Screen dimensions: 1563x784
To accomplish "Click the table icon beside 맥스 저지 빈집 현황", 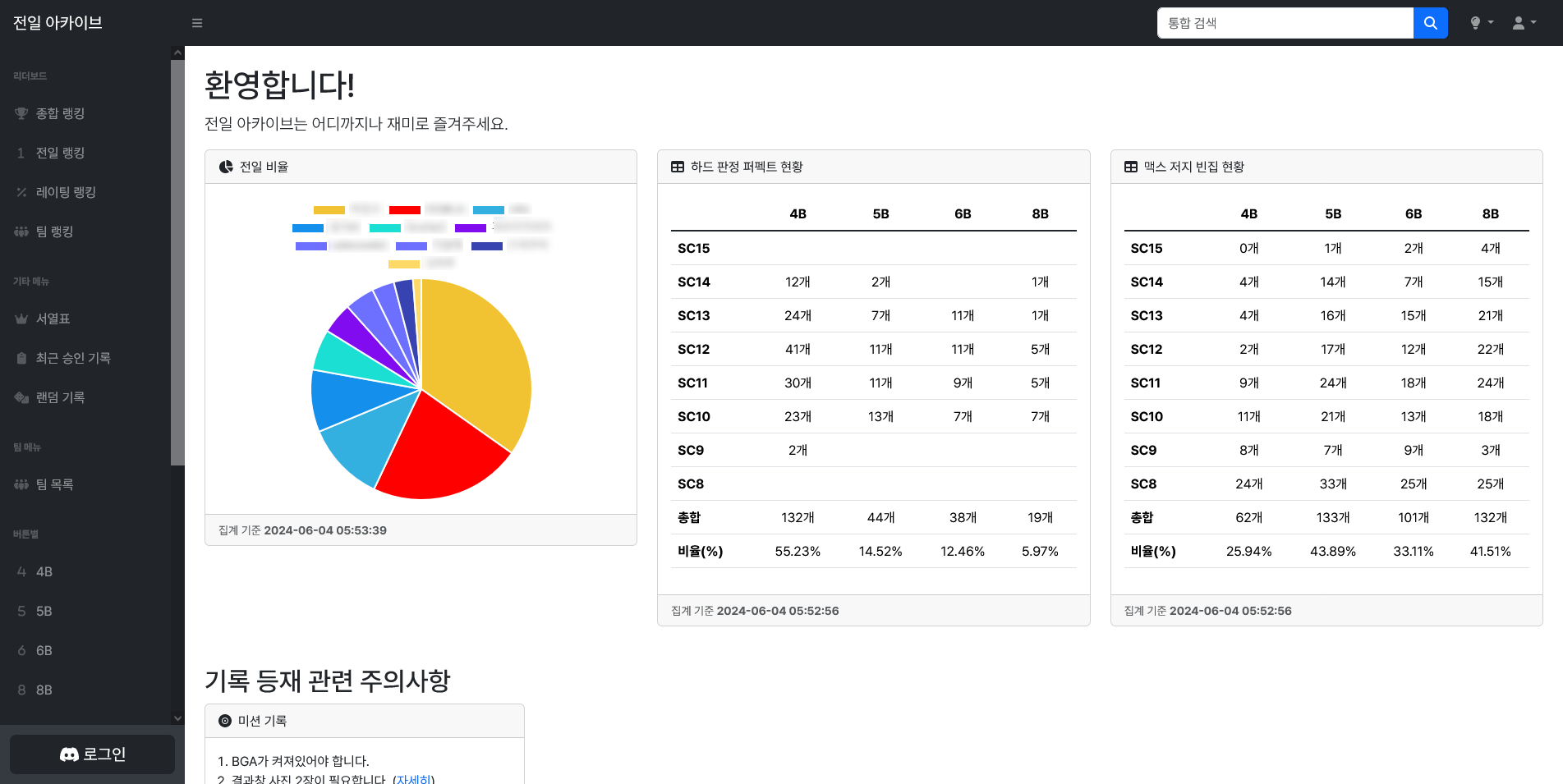I will click(x=1131, y=167).
